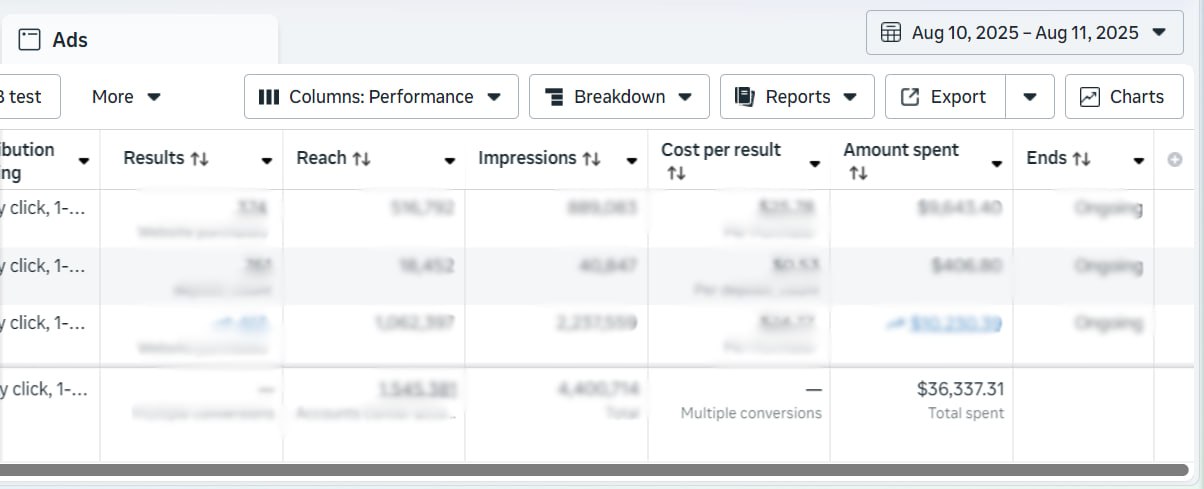Screen dimensions: 1204x489
Task: Click the plus icon to add column
Action: 1175,160
